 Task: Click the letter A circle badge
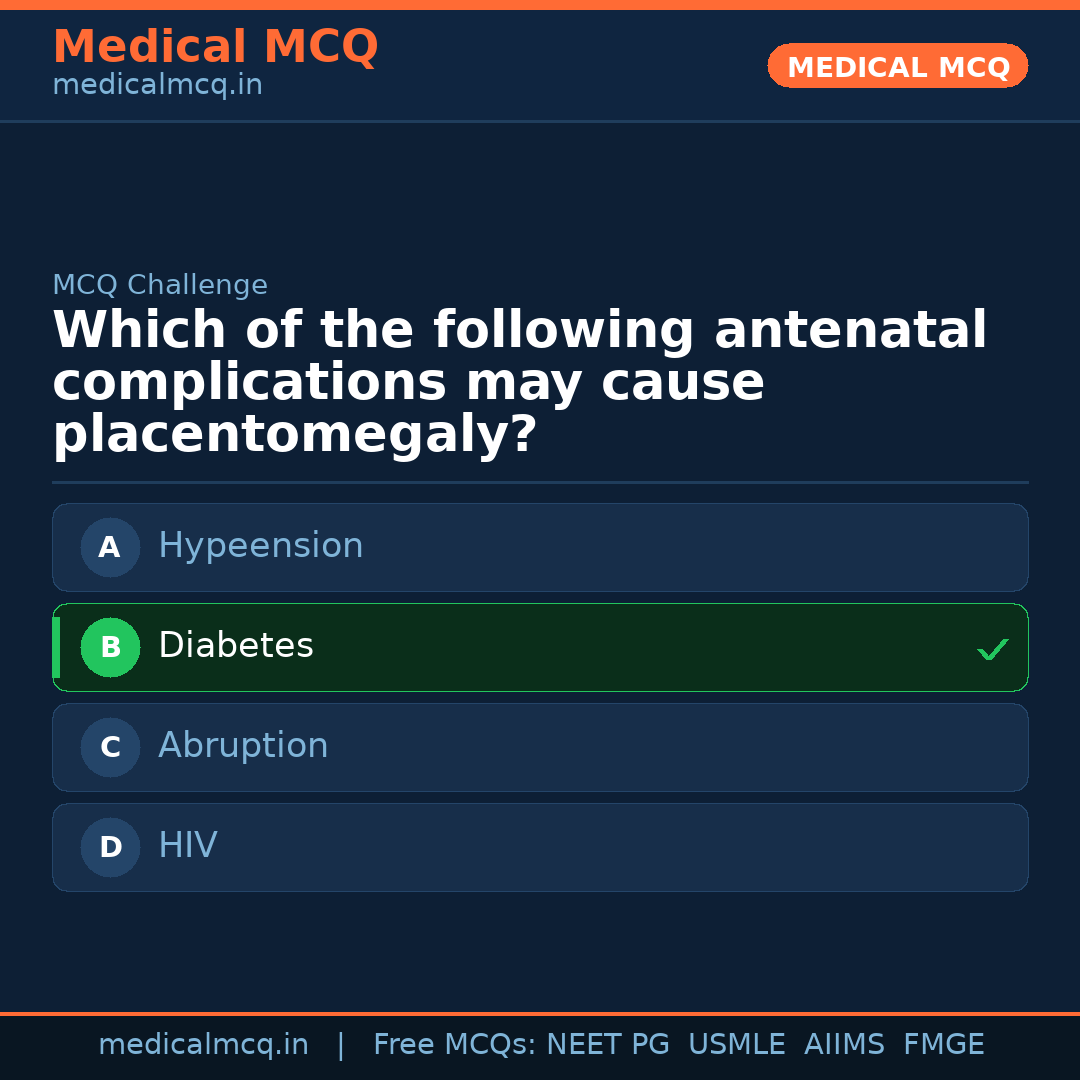(x=110, y=547)
